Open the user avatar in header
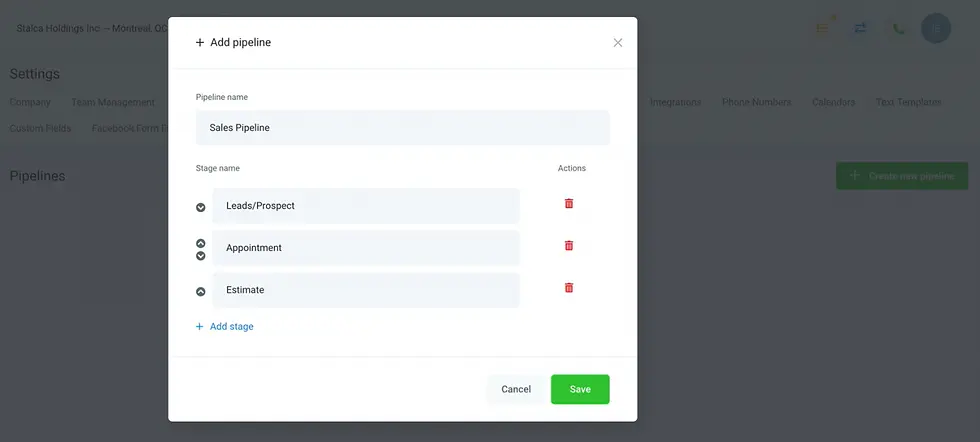Viewport: 980px width, 442px height. coord(936,28)
